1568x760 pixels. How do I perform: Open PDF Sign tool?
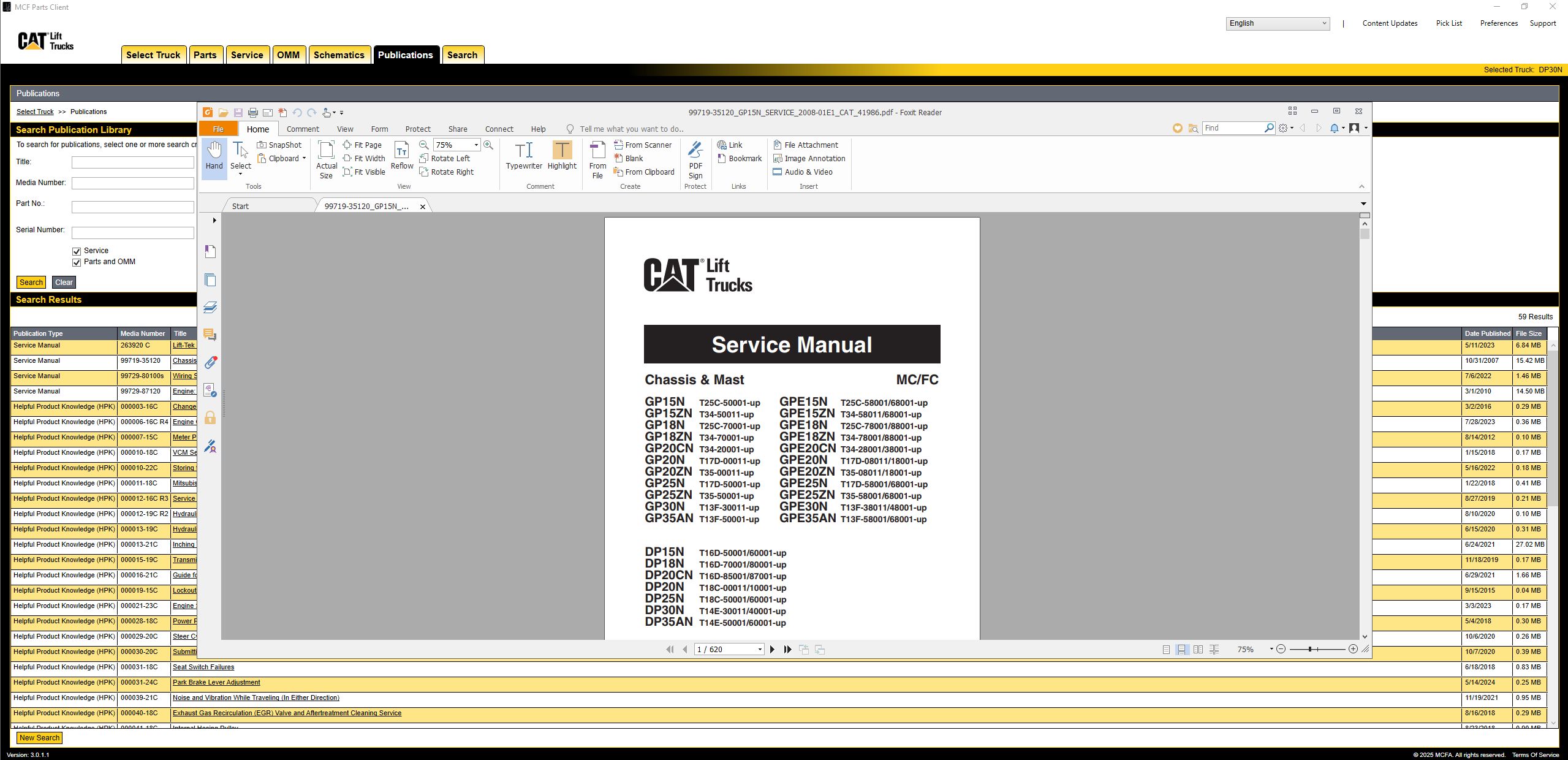695,159
